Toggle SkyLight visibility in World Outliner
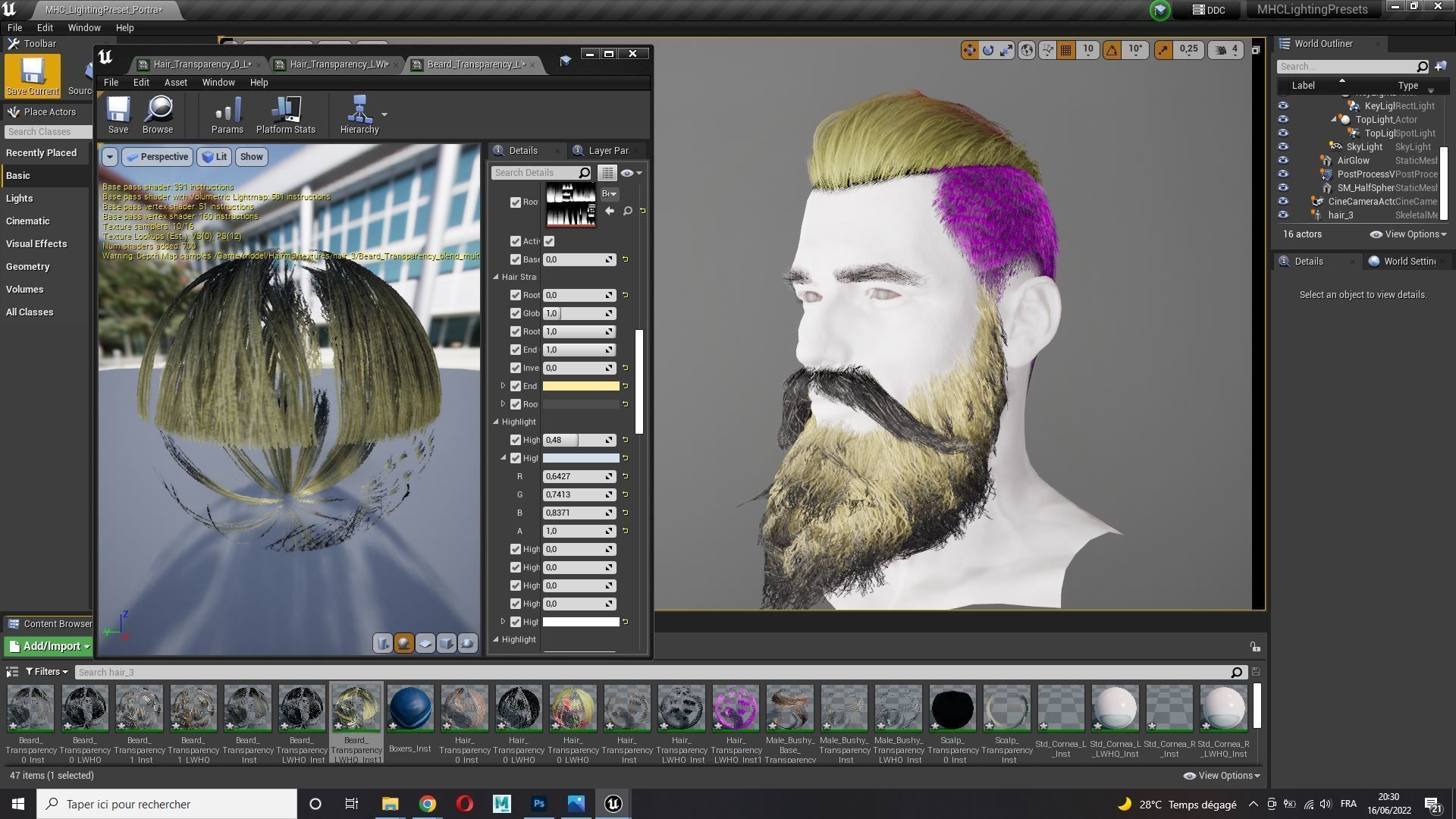 (x=1283, y=147)
